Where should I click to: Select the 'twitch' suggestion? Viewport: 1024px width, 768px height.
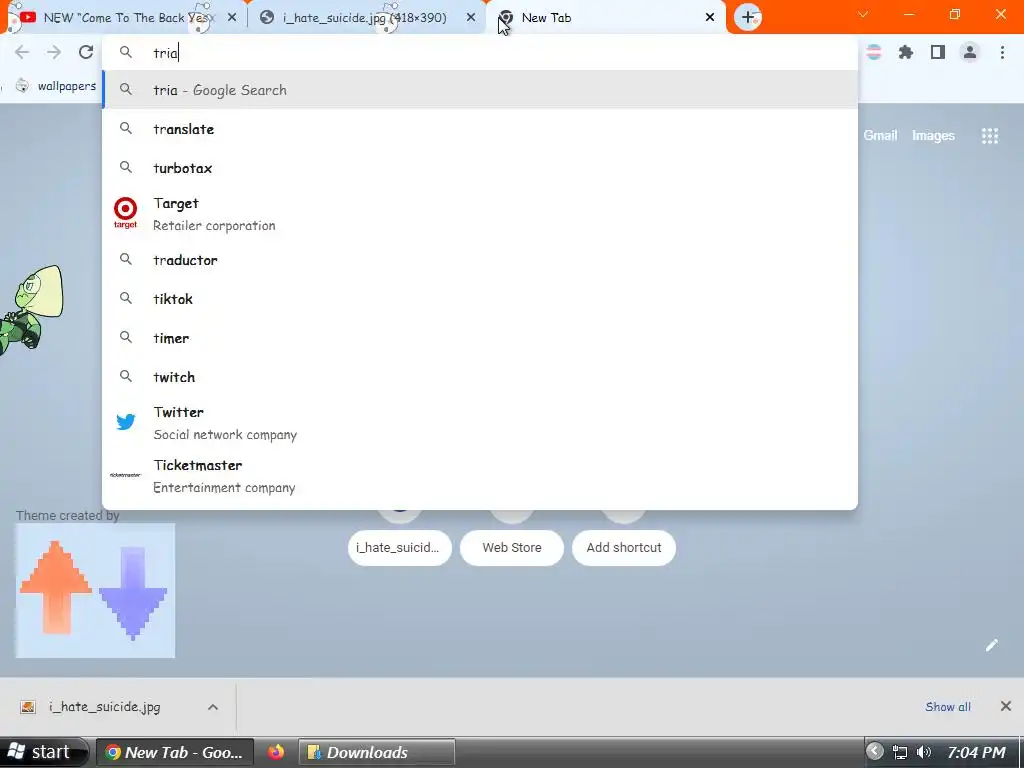click(x=480, y=377)
